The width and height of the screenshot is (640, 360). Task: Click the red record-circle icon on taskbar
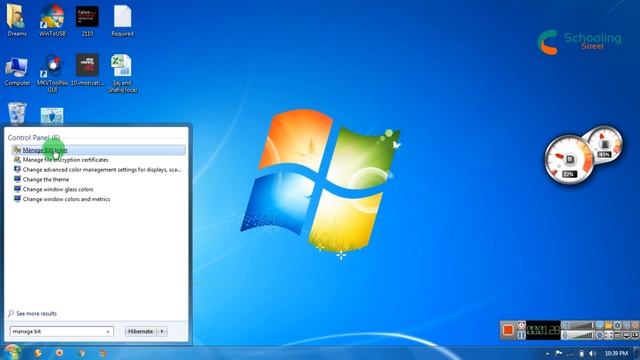pos(60,353)
